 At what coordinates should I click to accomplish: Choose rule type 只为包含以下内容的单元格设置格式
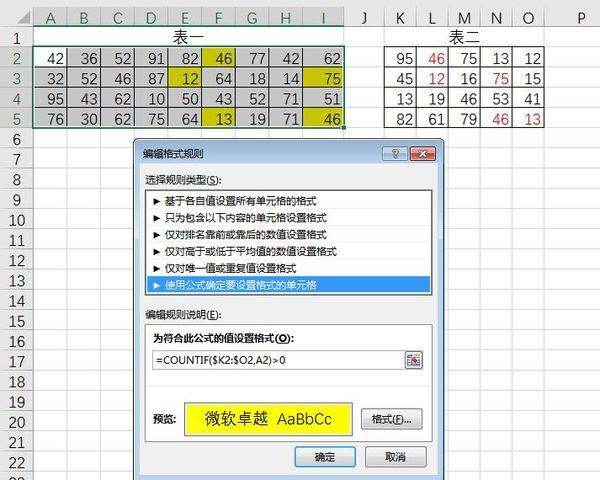pos(238,218)
